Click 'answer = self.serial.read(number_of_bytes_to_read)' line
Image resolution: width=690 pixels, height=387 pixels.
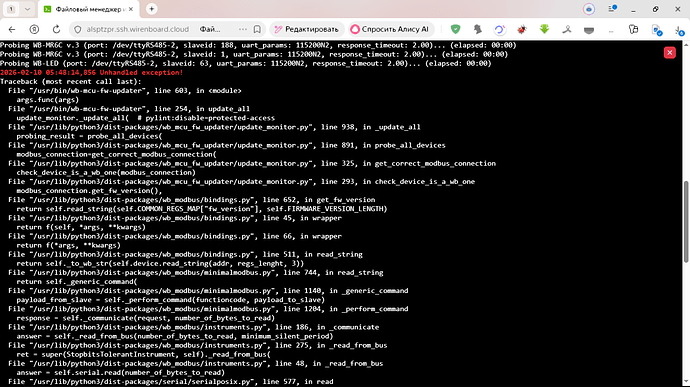click(x=121, y=373)
